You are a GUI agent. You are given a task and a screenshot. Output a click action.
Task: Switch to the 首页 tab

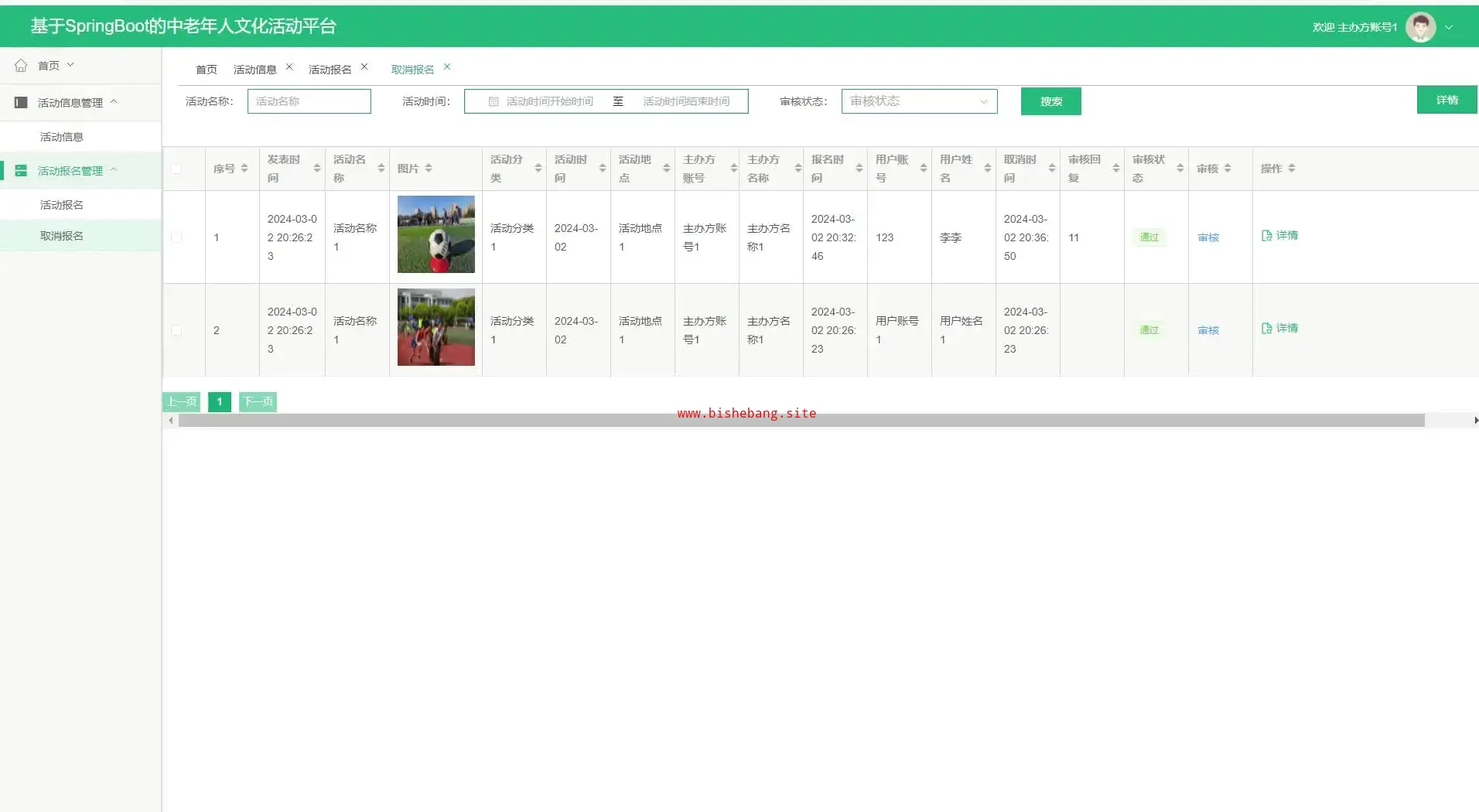tap(207, 70)
